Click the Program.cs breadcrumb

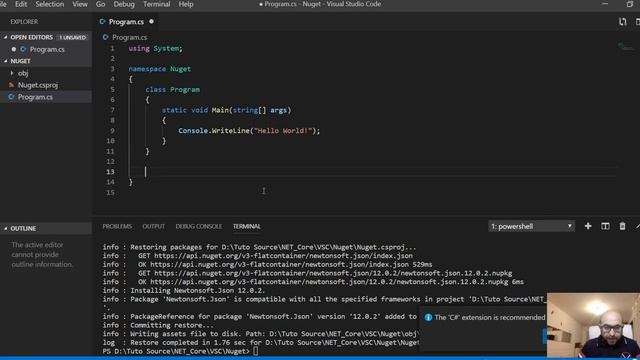tap(129, 37)
